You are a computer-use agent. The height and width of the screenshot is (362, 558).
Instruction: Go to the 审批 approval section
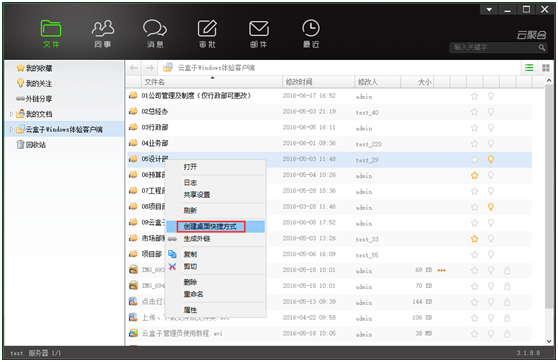click(207, 33)
